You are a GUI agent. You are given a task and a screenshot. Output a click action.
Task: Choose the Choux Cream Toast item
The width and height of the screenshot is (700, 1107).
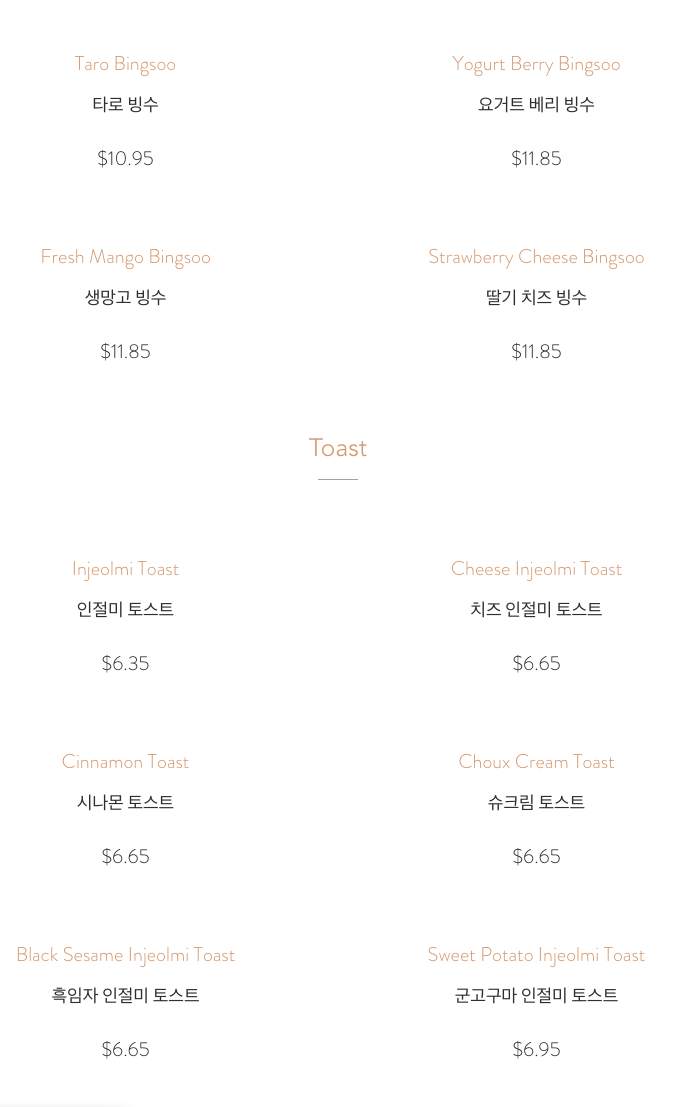[536, 762]
